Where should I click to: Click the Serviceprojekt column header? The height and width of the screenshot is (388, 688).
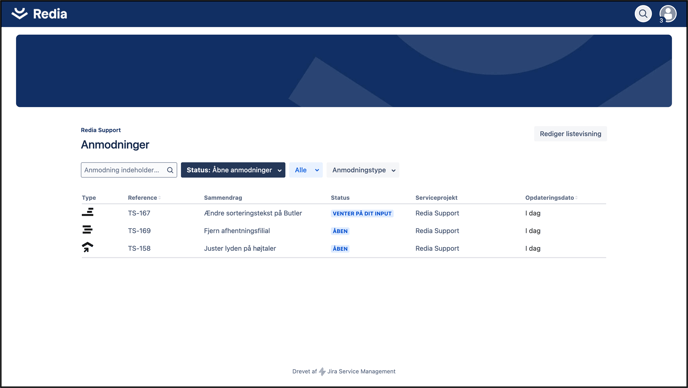[437, 198]
